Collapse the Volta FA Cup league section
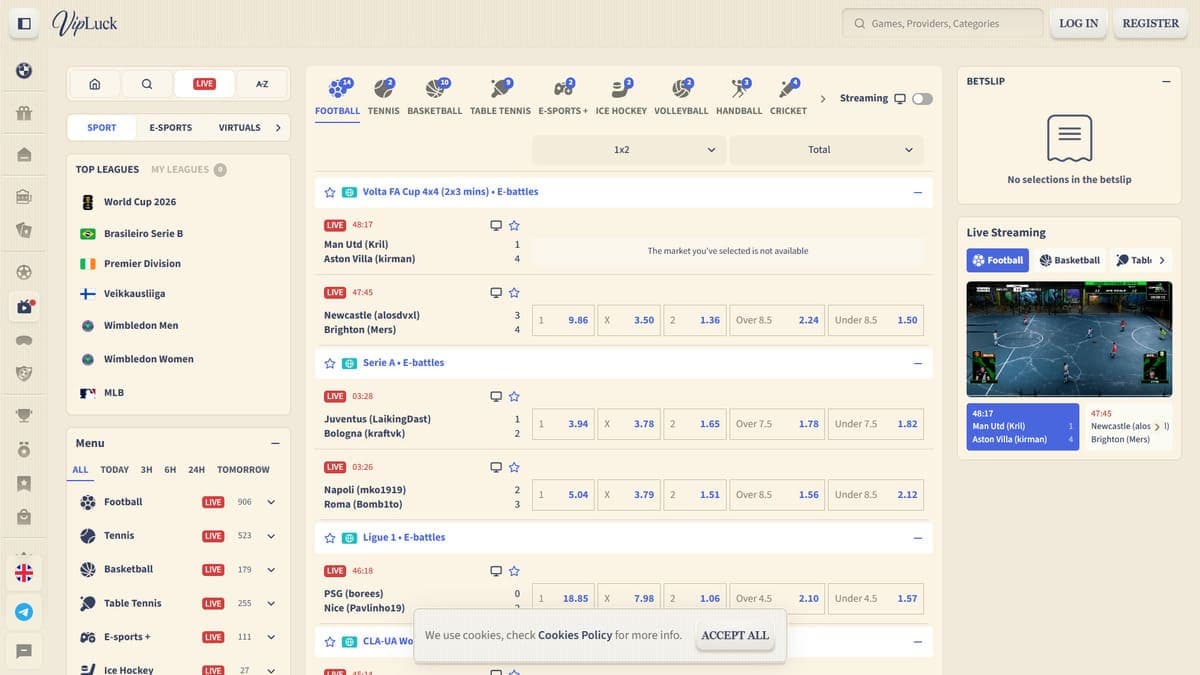Image resolution: width=1200 pixels, height=675 pixels. click(x=917, y=192)
